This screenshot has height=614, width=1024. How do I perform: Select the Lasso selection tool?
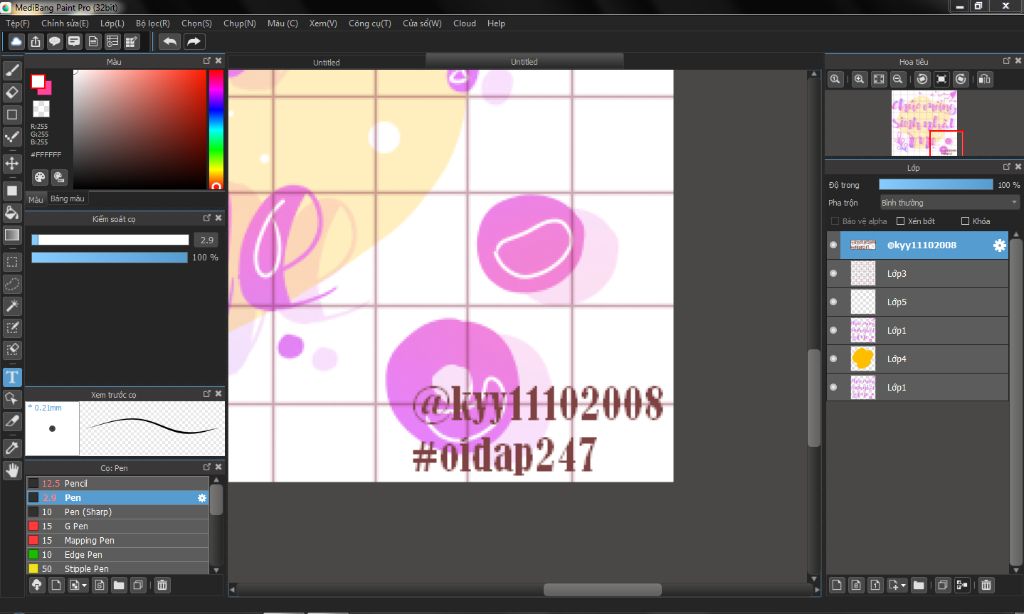pyautogui.click(x=12, y=284)
